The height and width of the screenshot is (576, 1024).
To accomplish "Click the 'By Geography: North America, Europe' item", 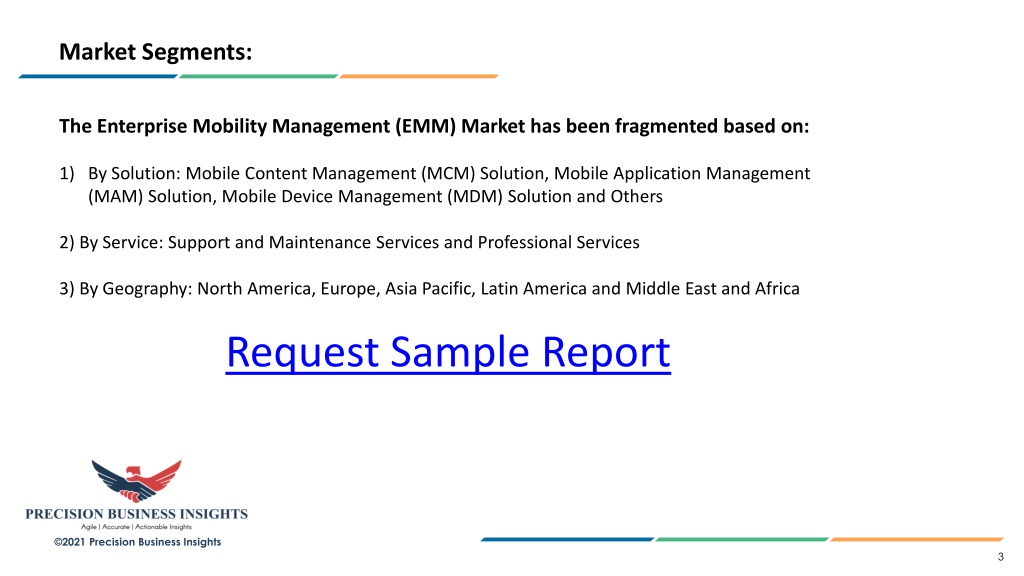I will pyautogui.click(x=429, y=289).
